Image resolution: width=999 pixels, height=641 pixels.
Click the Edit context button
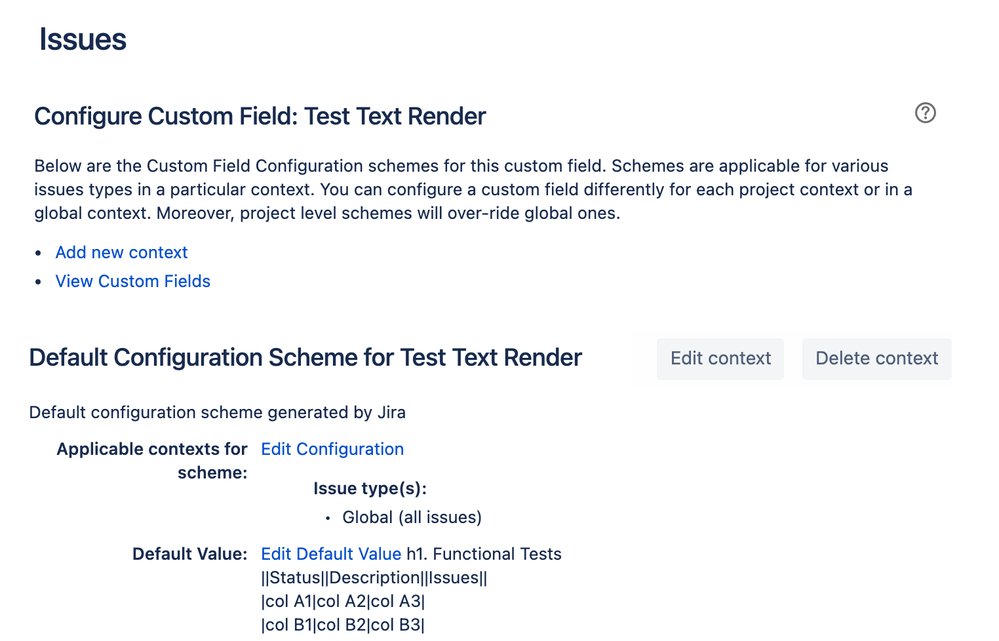pyautogui.click(x=721, y=359)
